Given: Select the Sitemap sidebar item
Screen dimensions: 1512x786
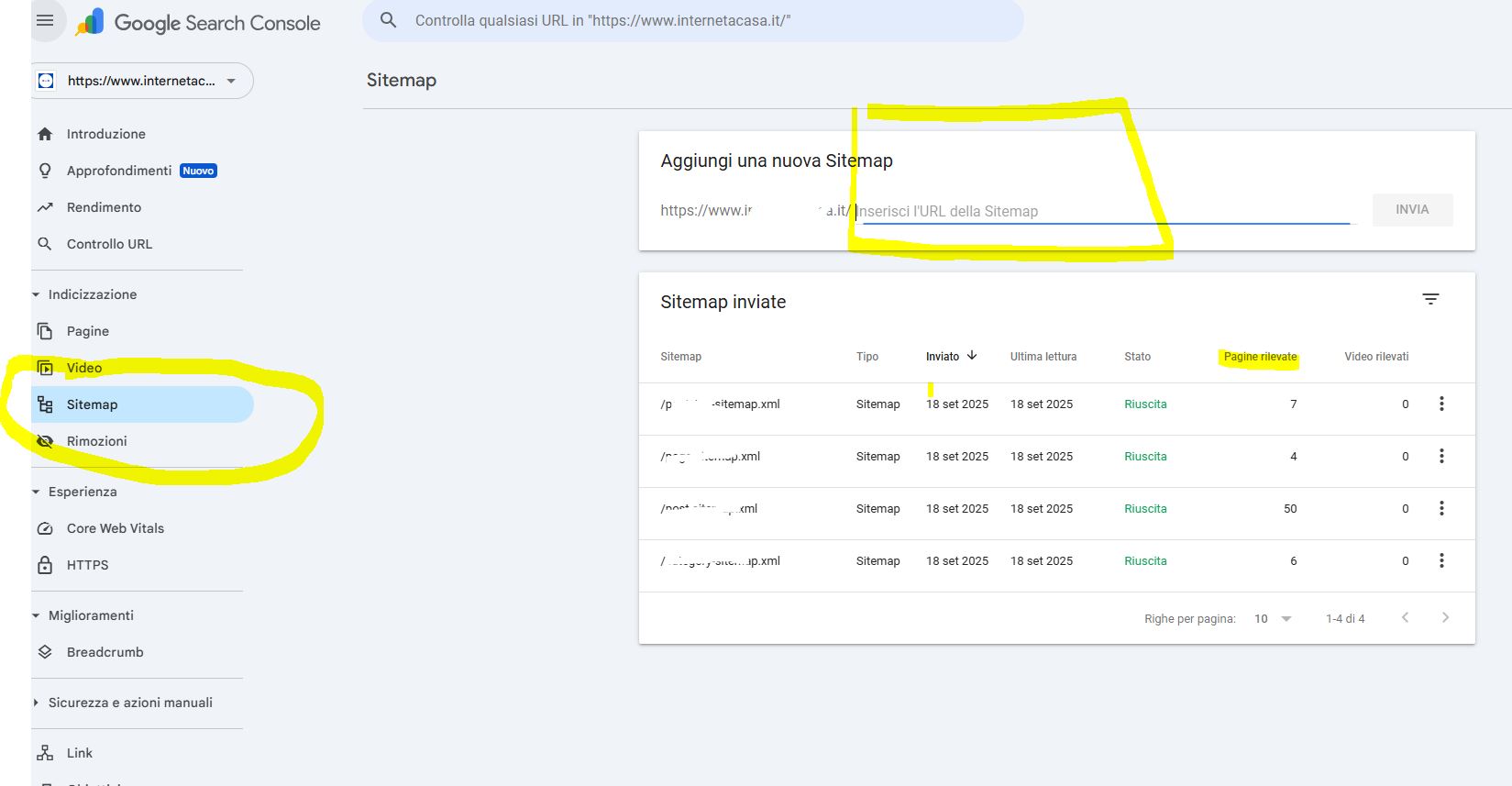Looking at the screenshot, I should point(142,404).
